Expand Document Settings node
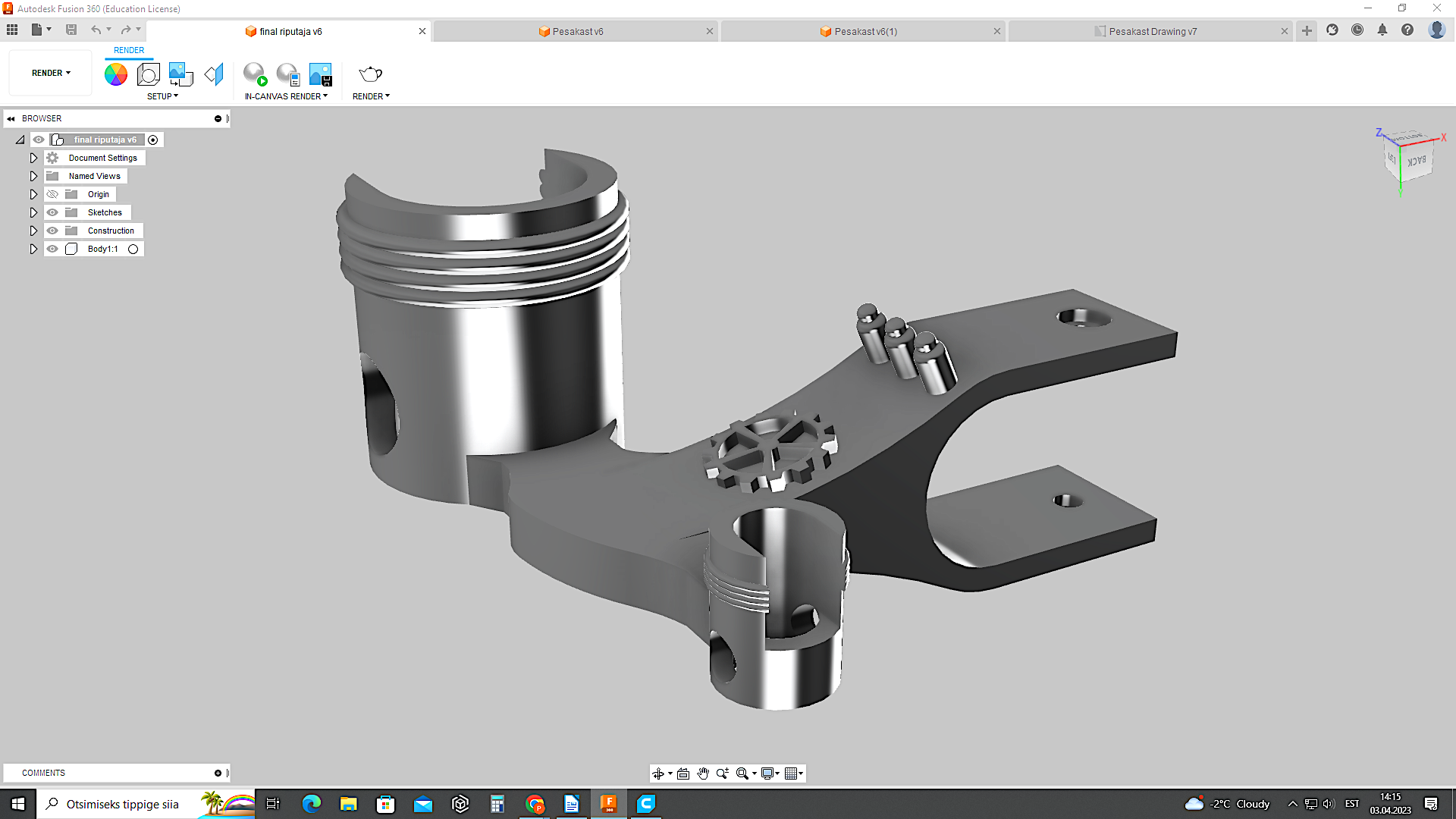The image size is (1456, 819). 33,158
